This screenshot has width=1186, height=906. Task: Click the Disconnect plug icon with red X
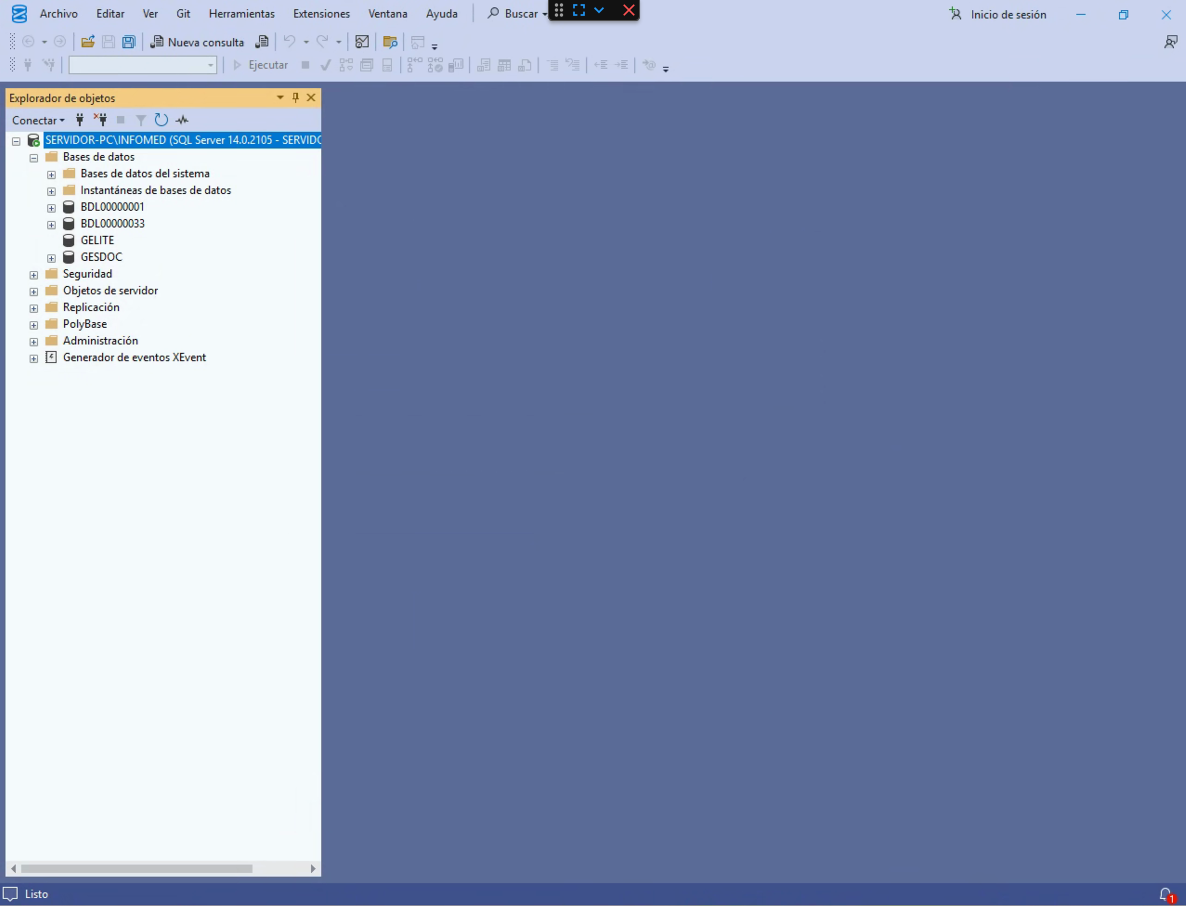[100, 119]
